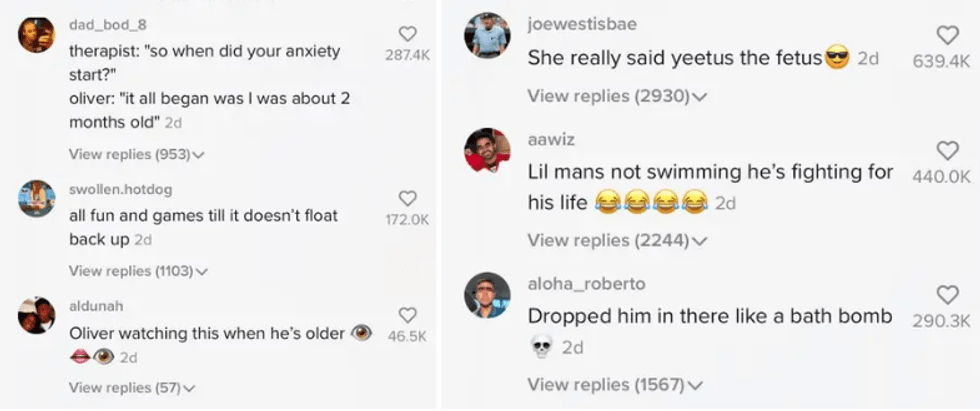Image resolution: width=980 pixels, height=411 pixels.
Task: Open aloha_roberto's profile picture
Action: pyautogui.click(x=488, y=295)
